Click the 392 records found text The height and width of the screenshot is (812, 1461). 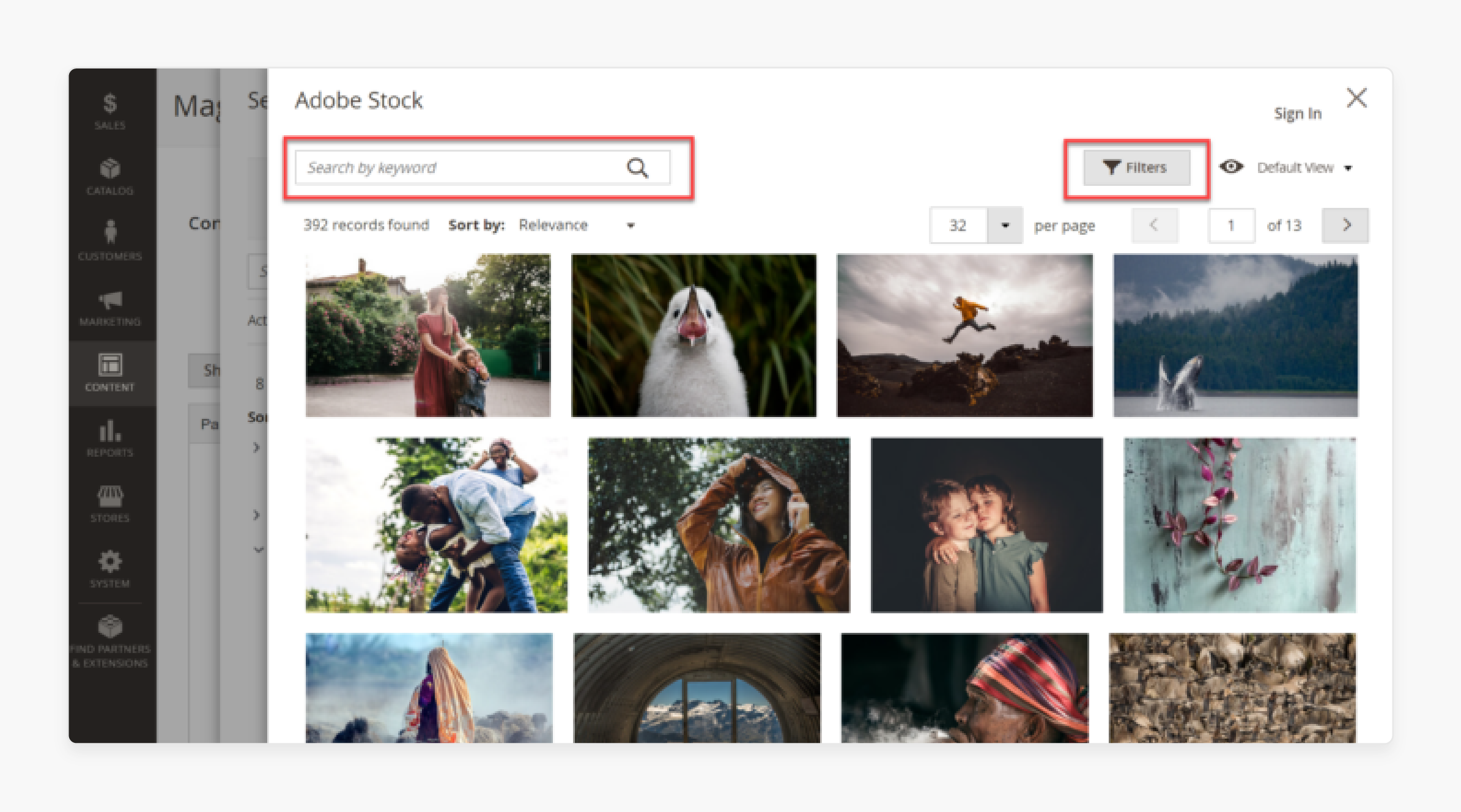[366, 225]
